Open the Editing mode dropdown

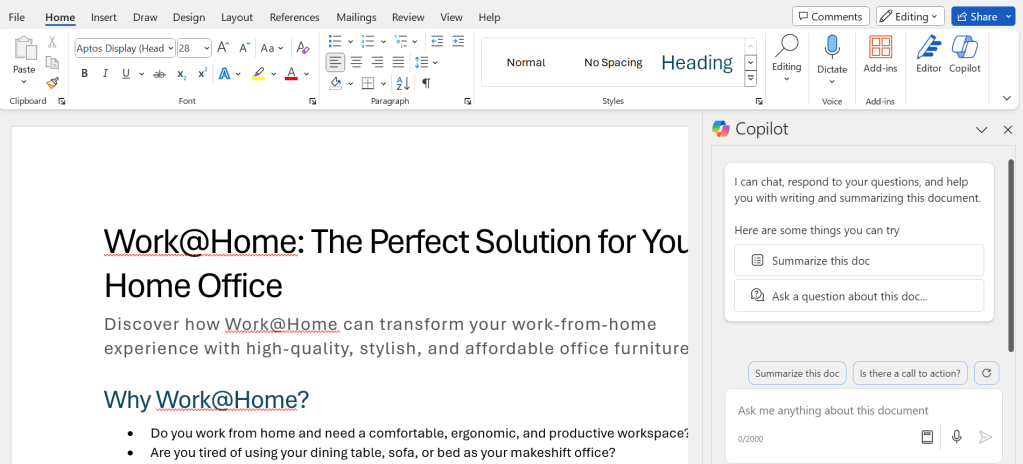click(x=910, y=16)
